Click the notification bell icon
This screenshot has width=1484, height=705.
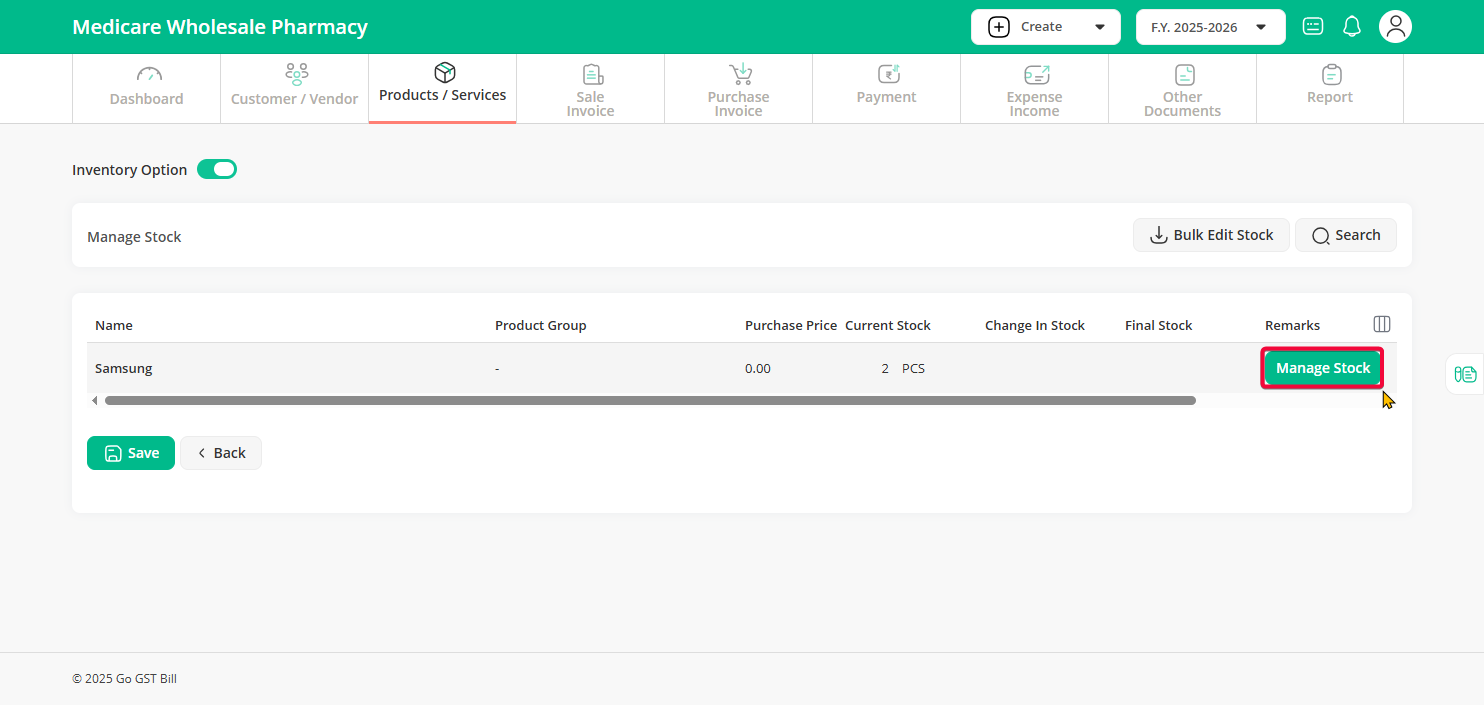1352,27
